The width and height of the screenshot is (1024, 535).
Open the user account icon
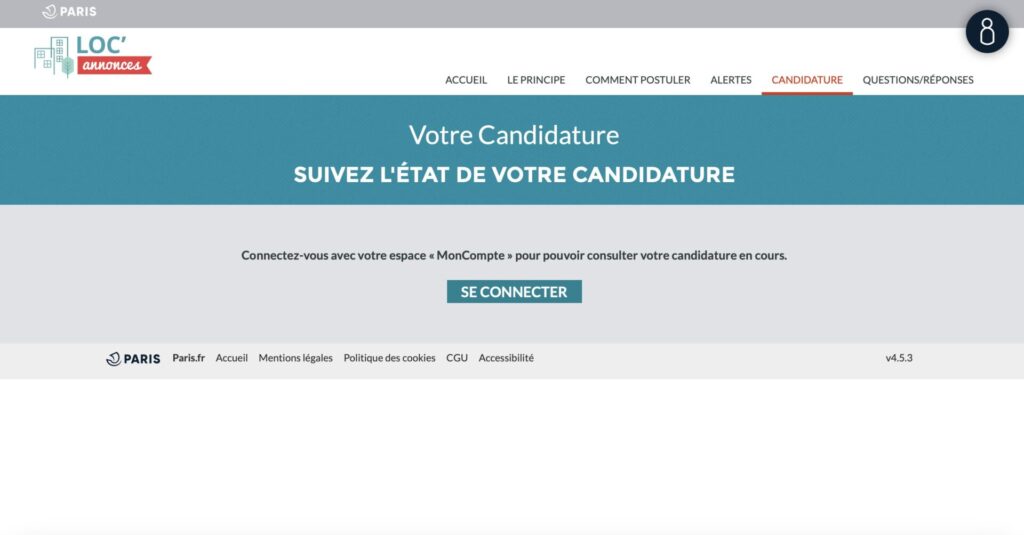(x=987, y=32)
